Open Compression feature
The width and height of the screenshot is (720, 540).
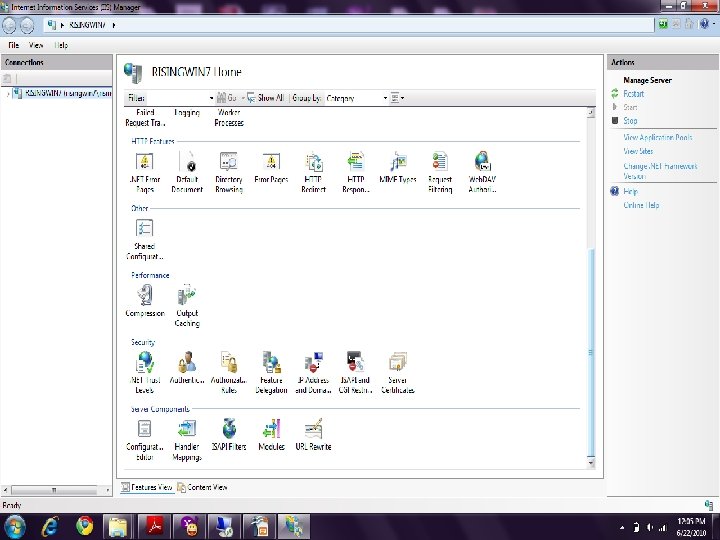click(x=145, y=301)
